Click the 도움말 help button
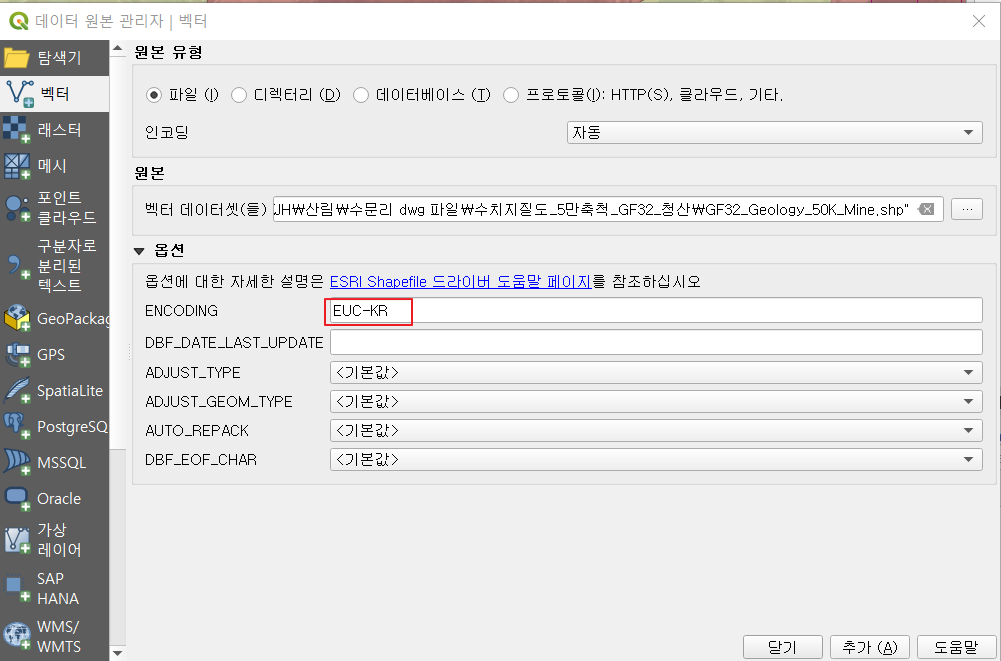The image size is (1001, 661). [956, 647]
